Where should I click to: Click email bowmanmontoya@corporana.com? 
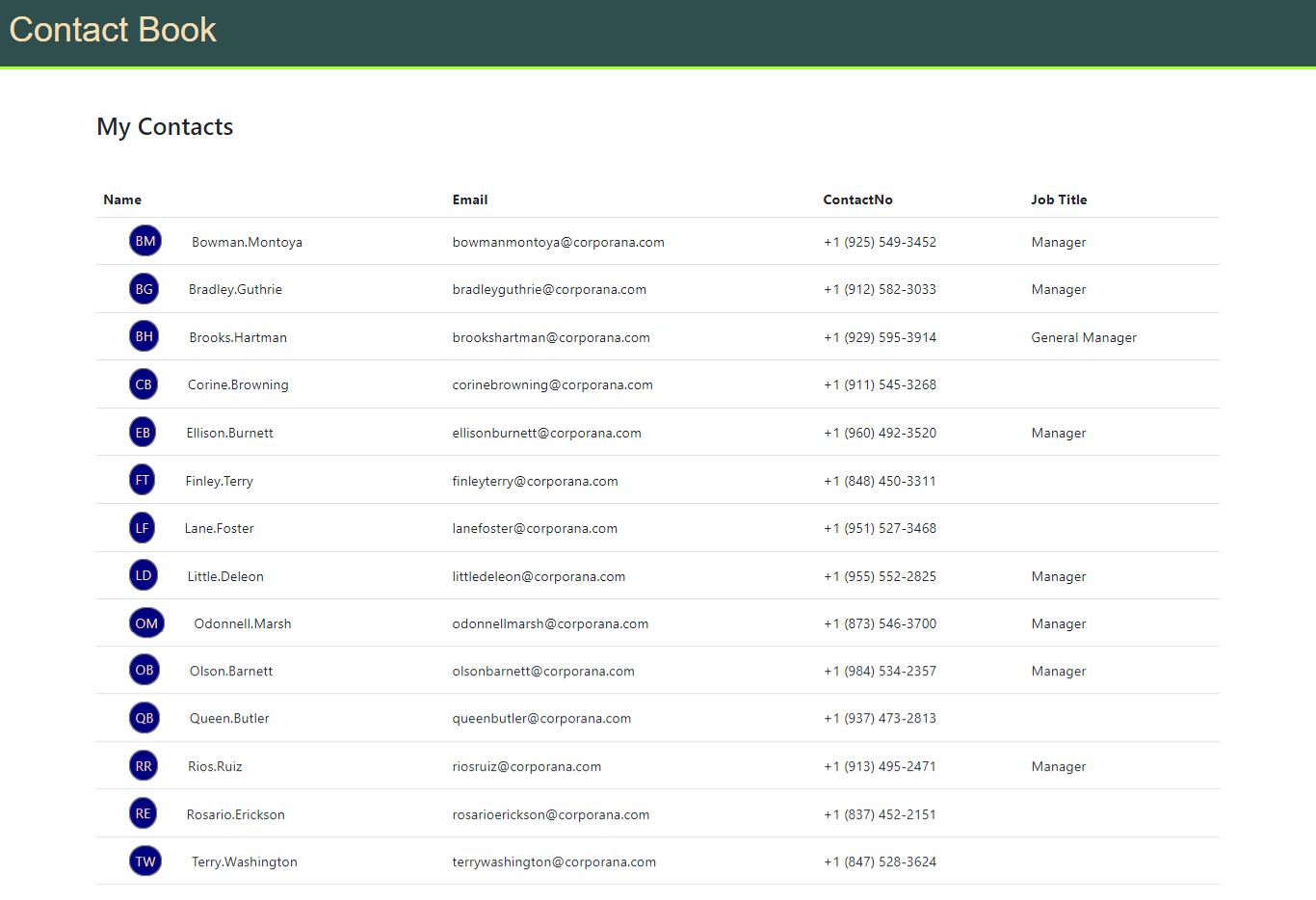558,242
